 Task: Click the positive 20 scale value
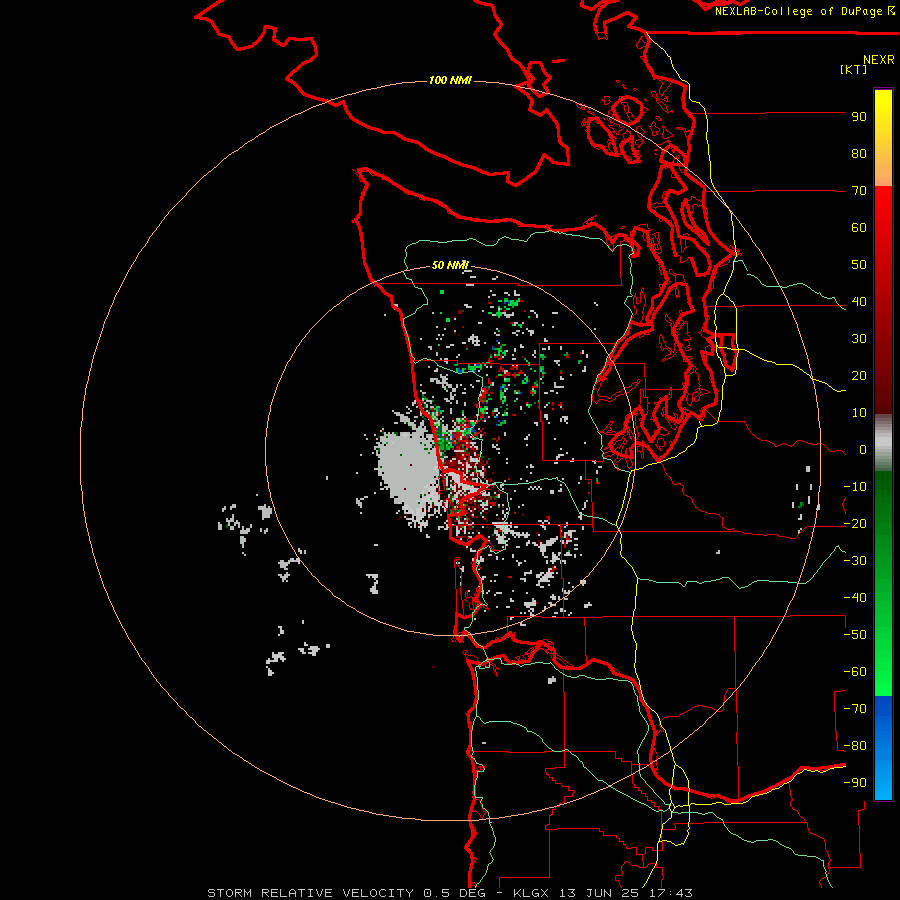[x=859, y=376]
